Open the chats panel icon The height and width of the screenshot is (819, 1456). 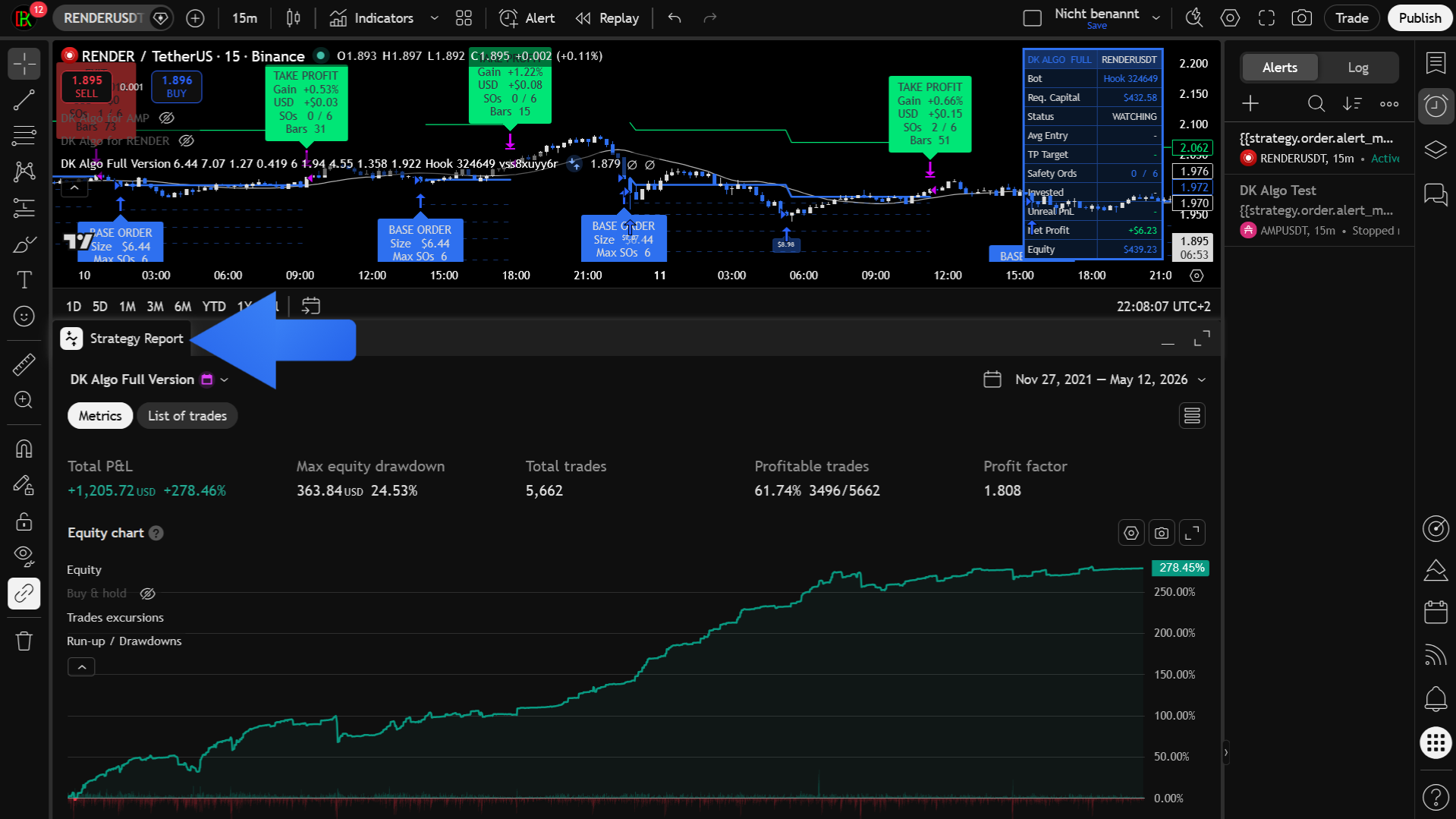coord(1436,194)
